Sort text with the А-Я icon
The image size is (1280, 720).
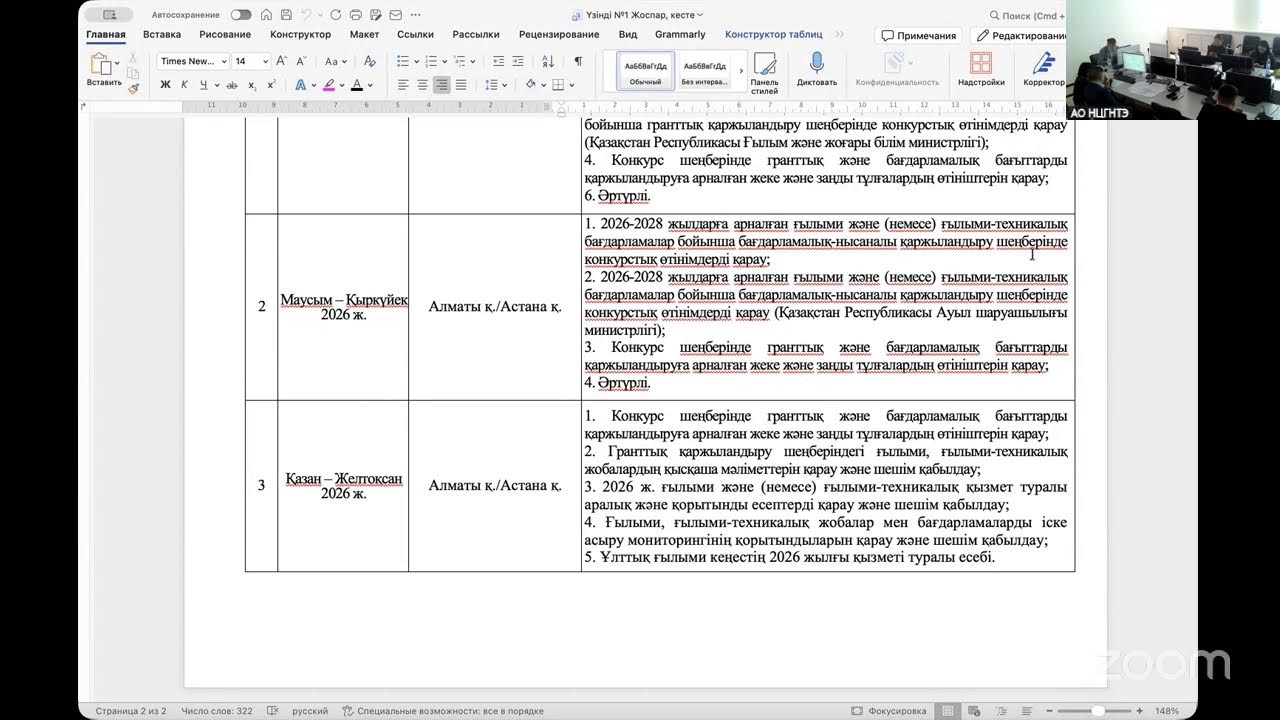click(548, 61)
